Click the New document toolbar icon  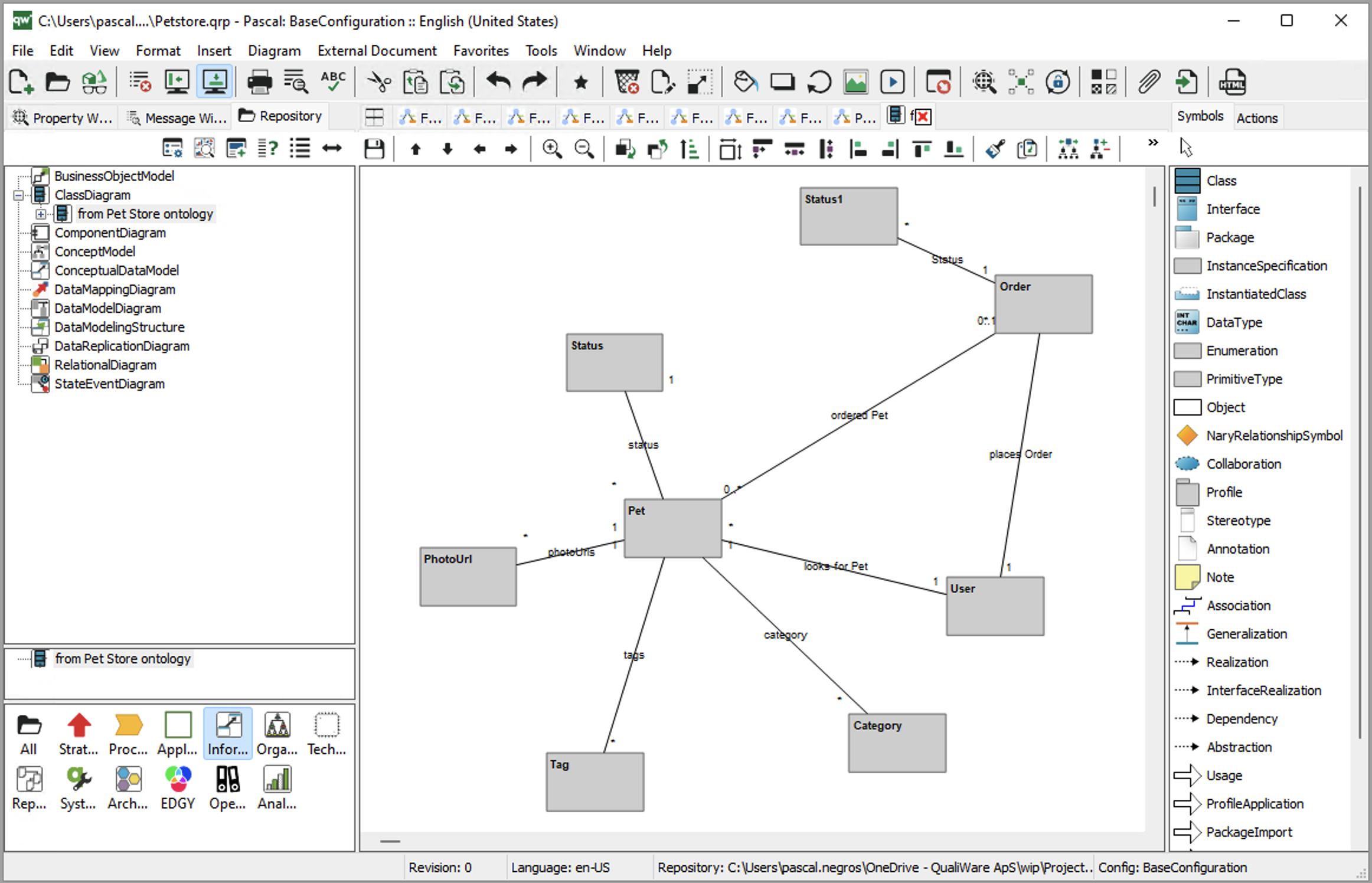click(x=21, y=82)
